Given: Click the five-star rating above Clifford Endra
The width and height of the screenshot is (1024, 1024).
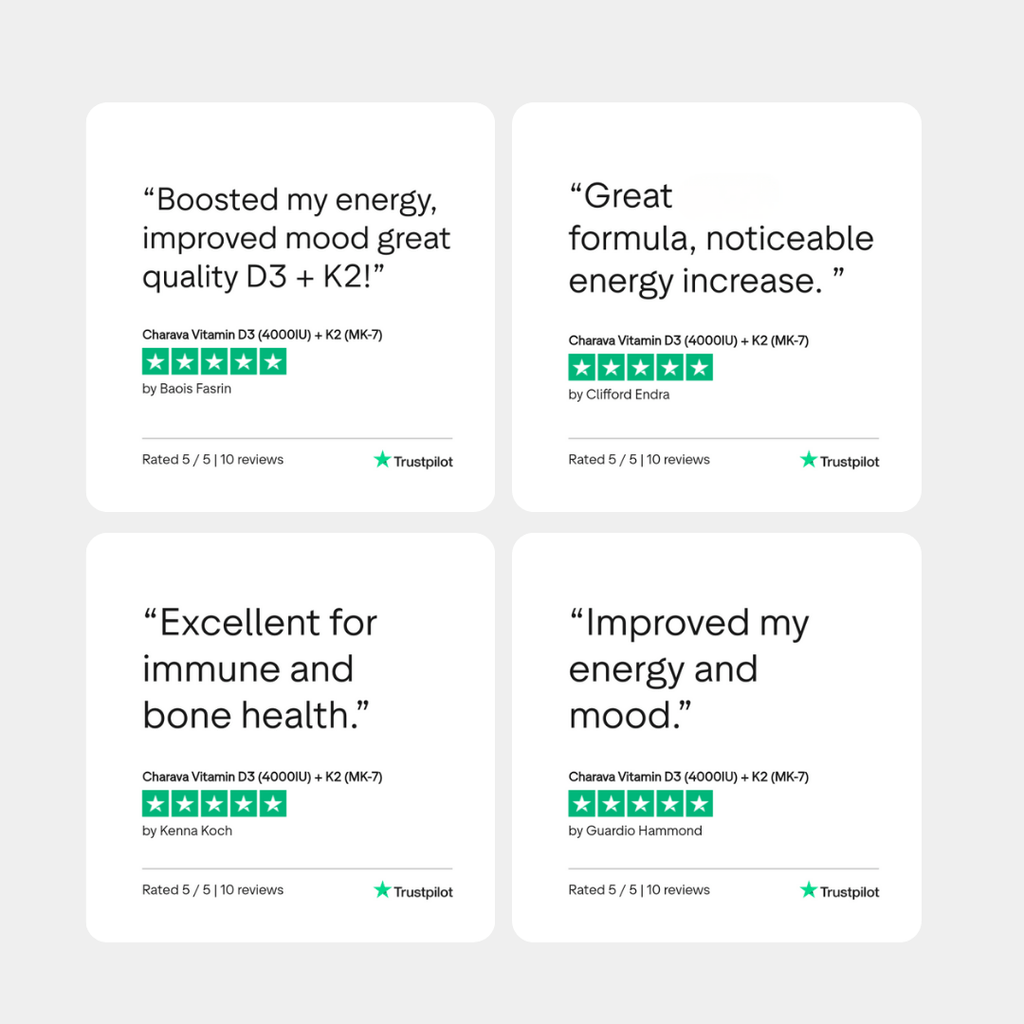Looking at the screenshot, I should pyautogui.click(x=640, y=368).
